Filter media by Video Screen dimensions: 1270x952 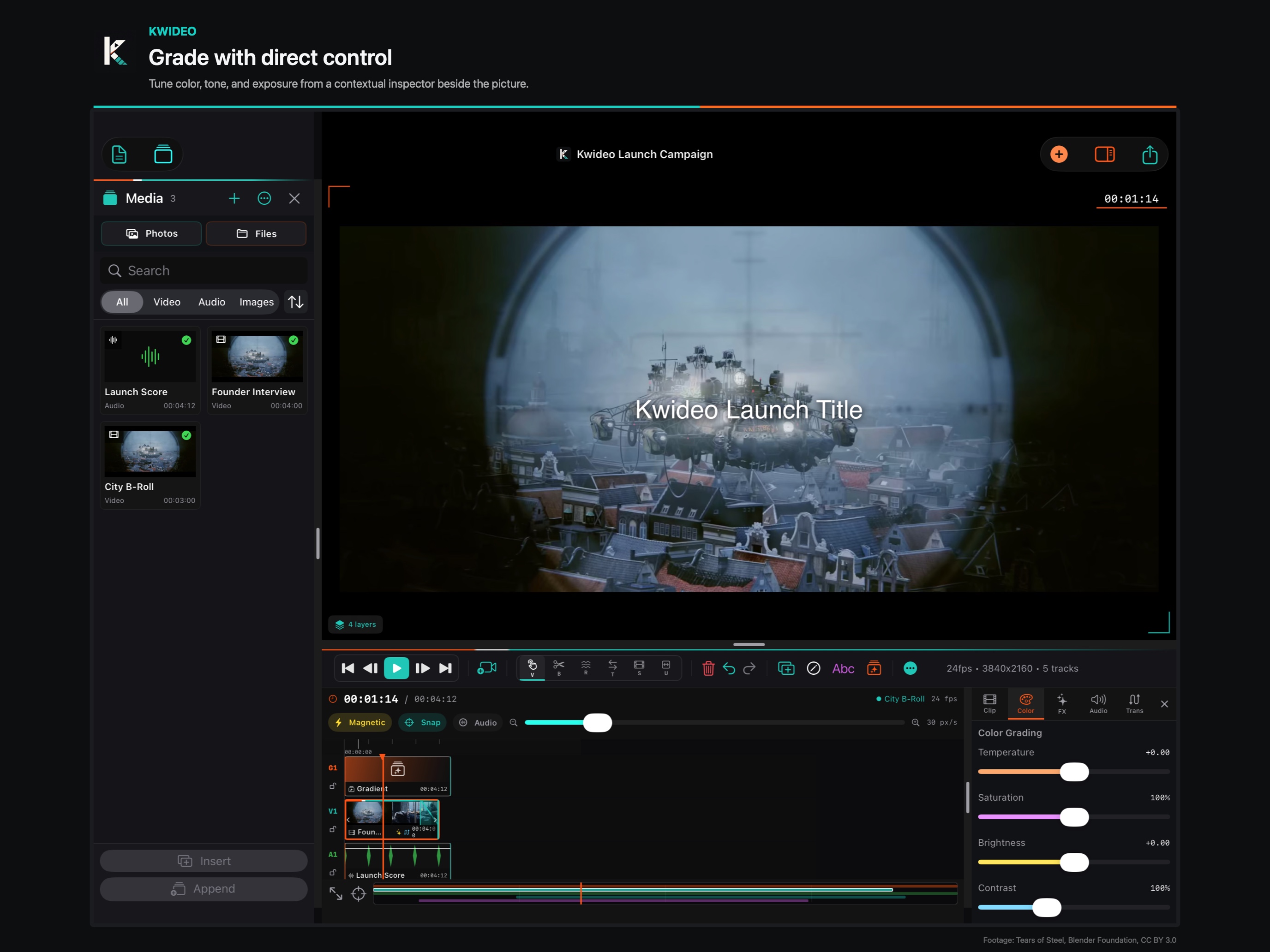pos(167,302)
